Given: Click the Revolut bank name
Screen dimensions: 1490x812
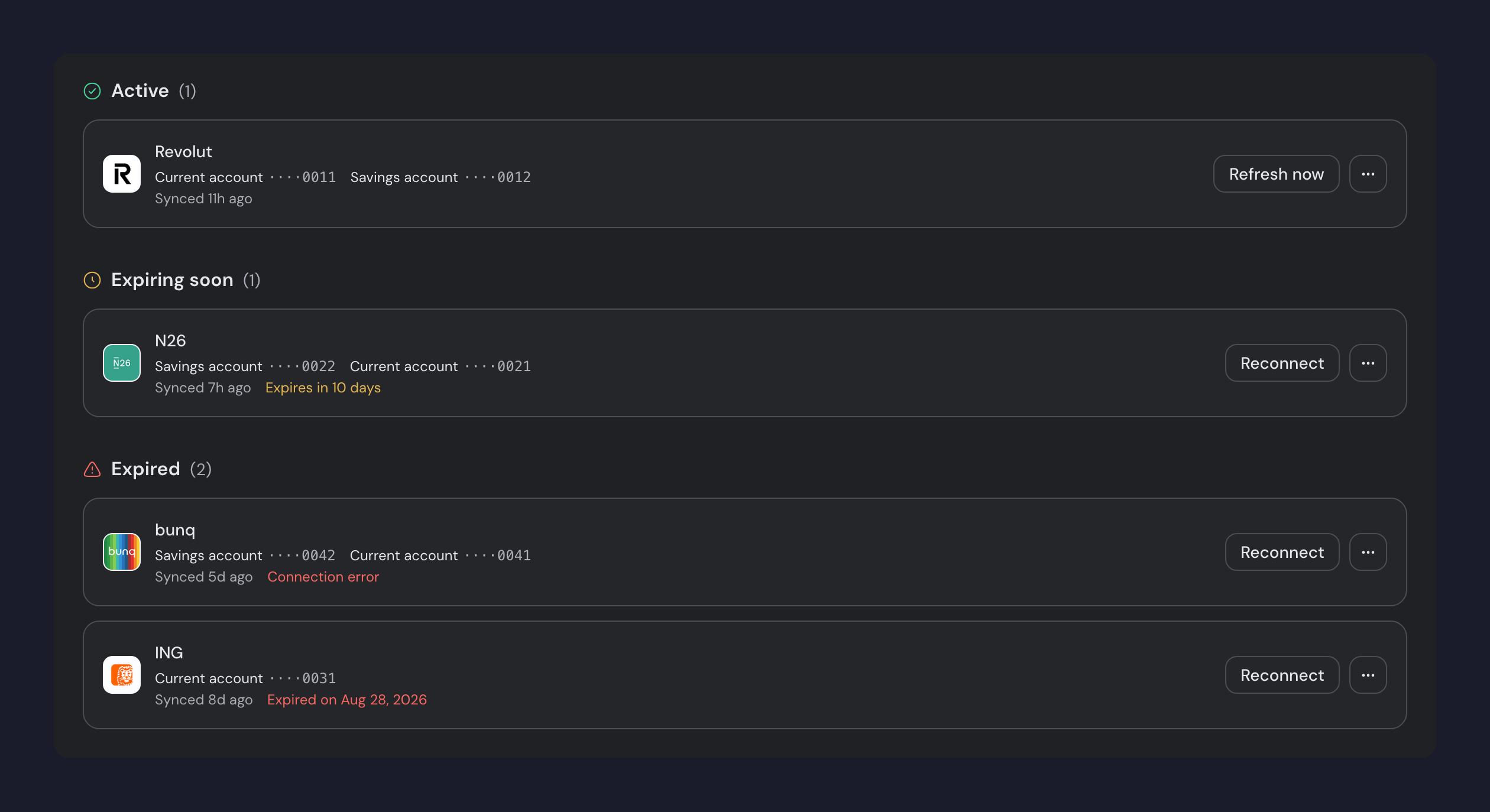Looking at the screenshot, I should (x=183, y=152).
